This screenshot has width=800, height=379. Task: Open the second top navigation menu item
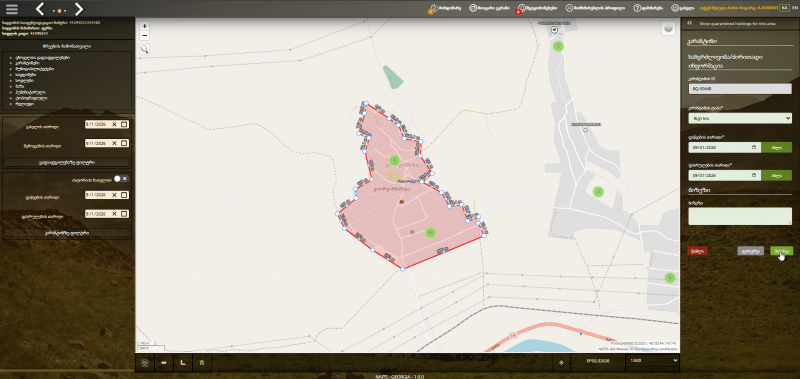click(x=489, y=9)
